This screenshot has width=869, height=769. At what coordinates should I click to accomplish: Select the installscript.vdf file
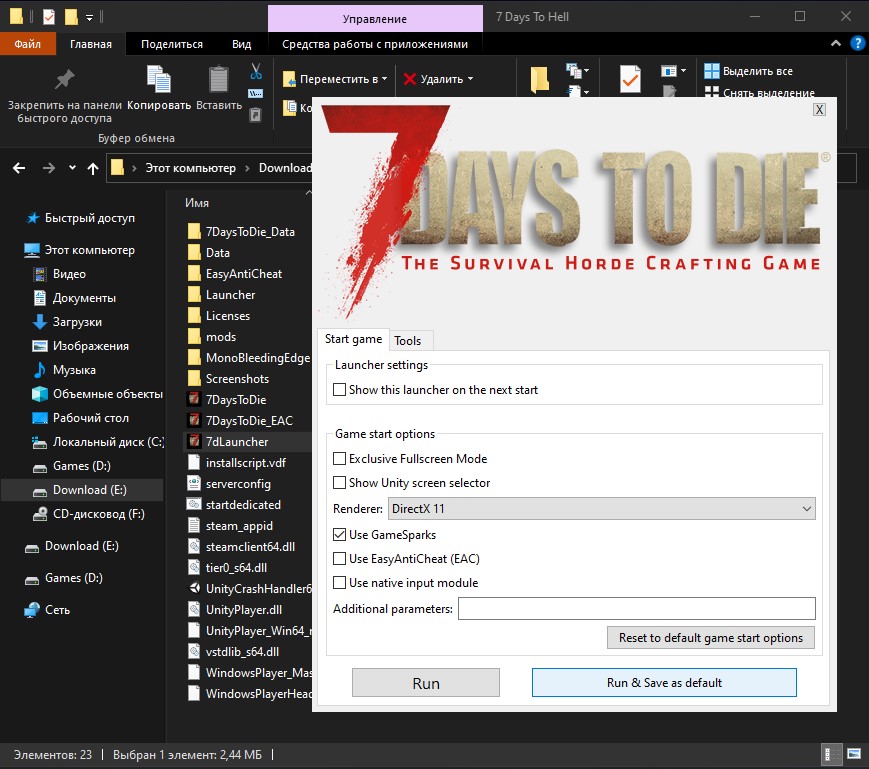[237, 463]
